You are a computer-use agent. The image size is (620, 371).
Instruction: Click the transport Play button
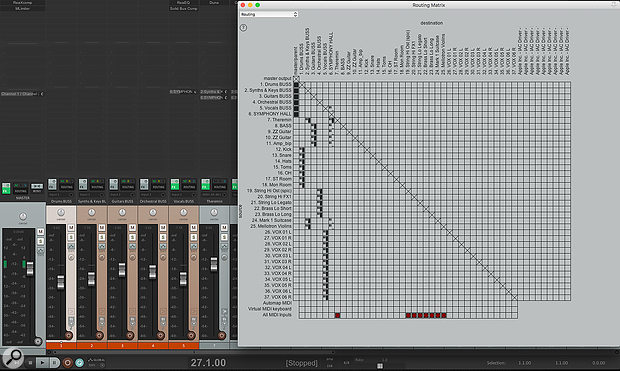[x=42, y=362]
